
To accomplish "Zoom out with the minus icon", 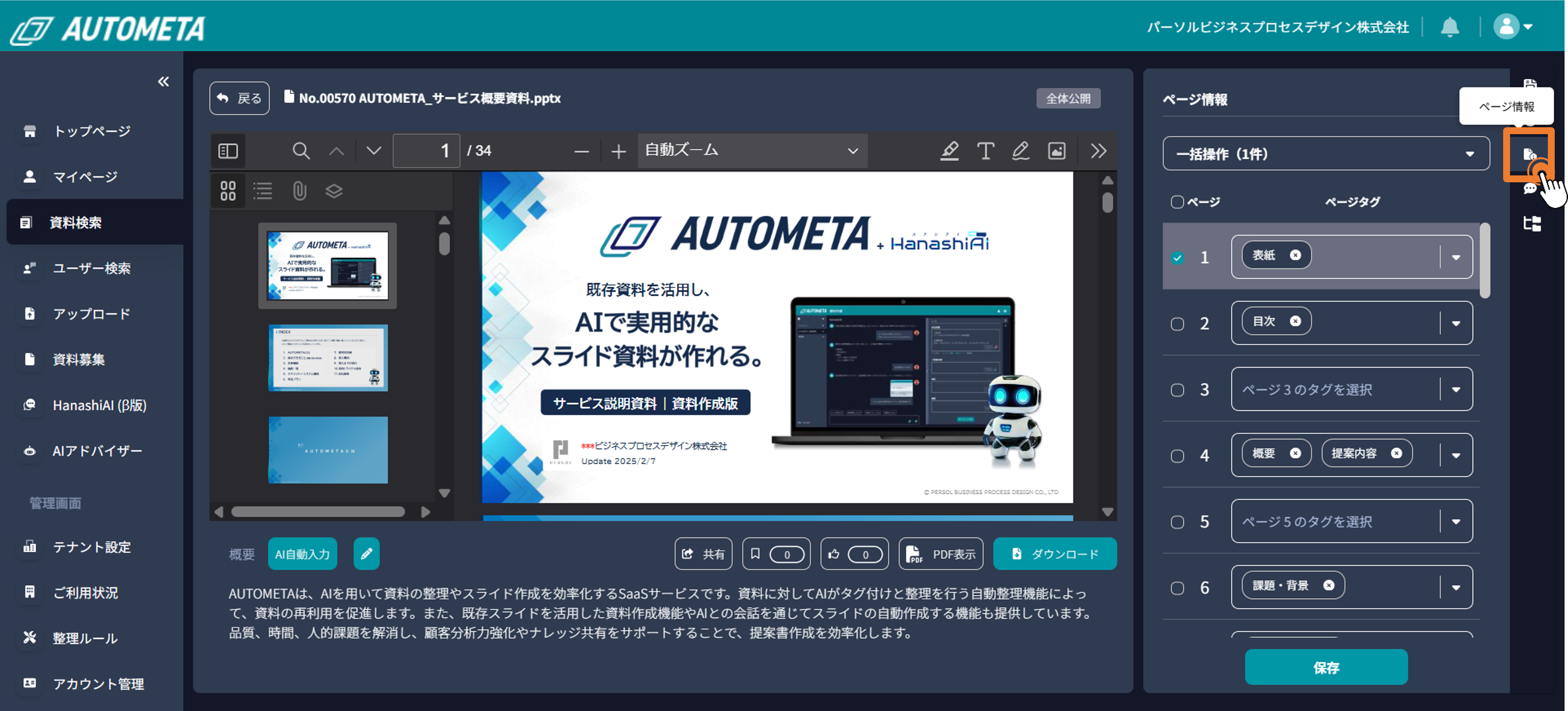I will point(582,151).
